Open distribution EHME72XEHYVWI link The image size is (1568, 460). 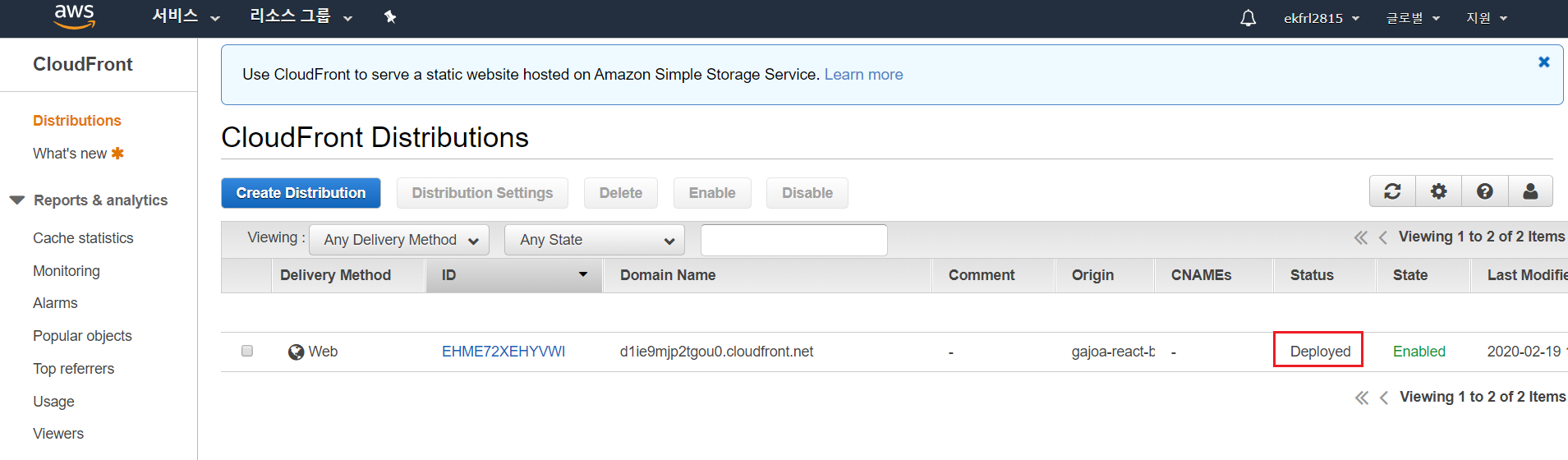coord(503,352)
